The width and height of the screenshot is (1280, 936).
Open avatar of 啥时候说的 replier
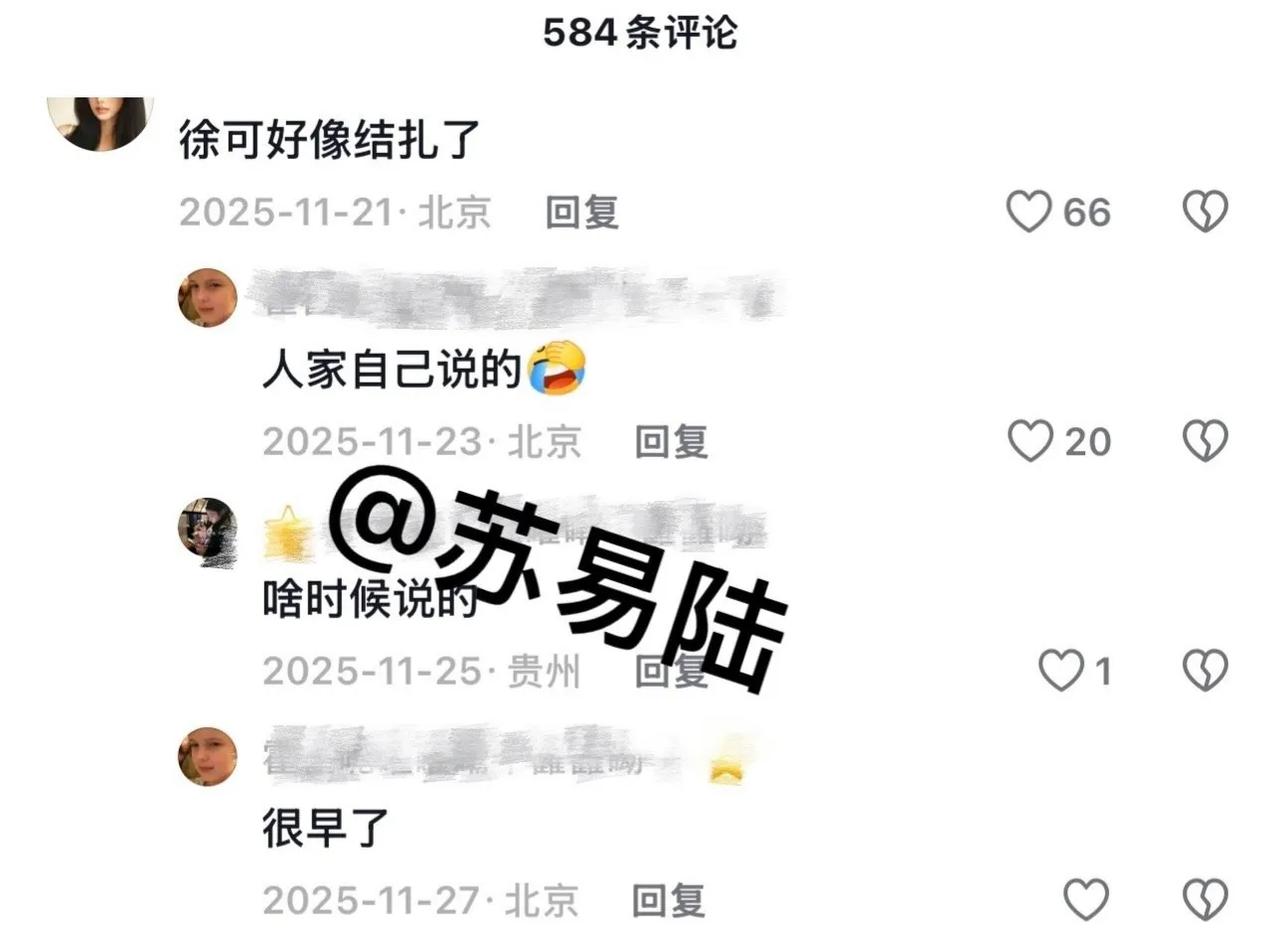[x=208, y=527]
